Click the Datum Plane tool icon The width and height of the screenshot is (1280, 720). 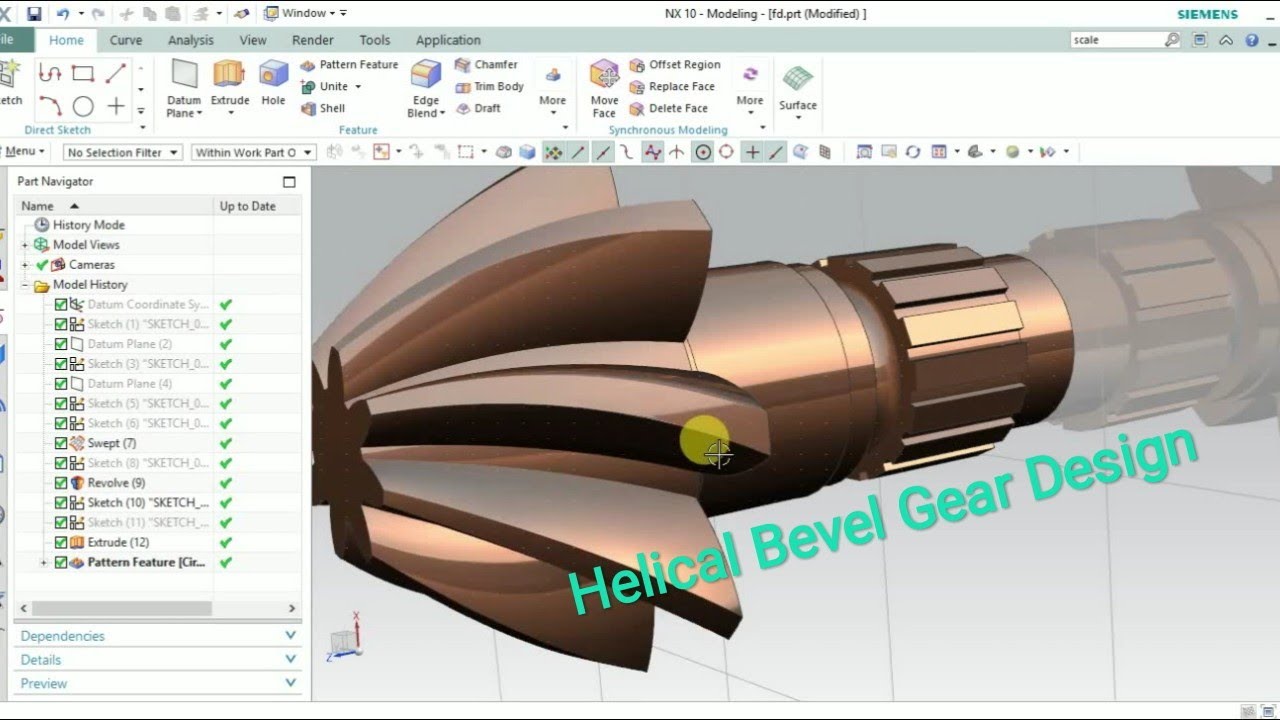[x=184, y=75]
